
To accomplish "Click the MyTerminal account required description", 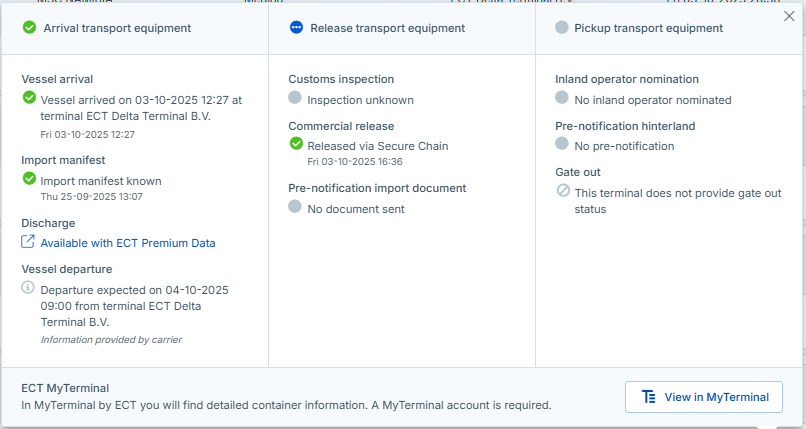I will pyautogui.click(x=286, y=405).
